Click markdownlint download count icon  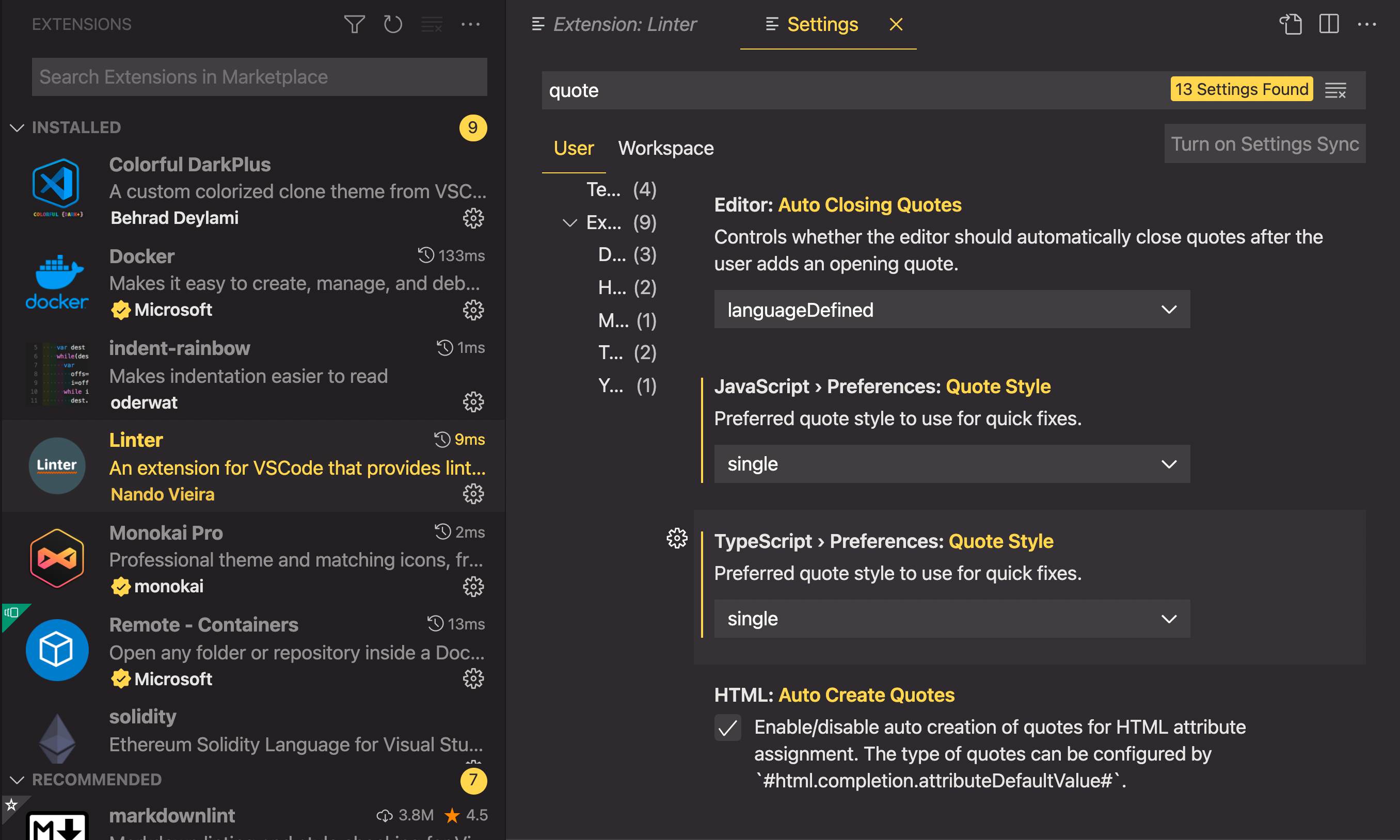(x=385, y=815)
